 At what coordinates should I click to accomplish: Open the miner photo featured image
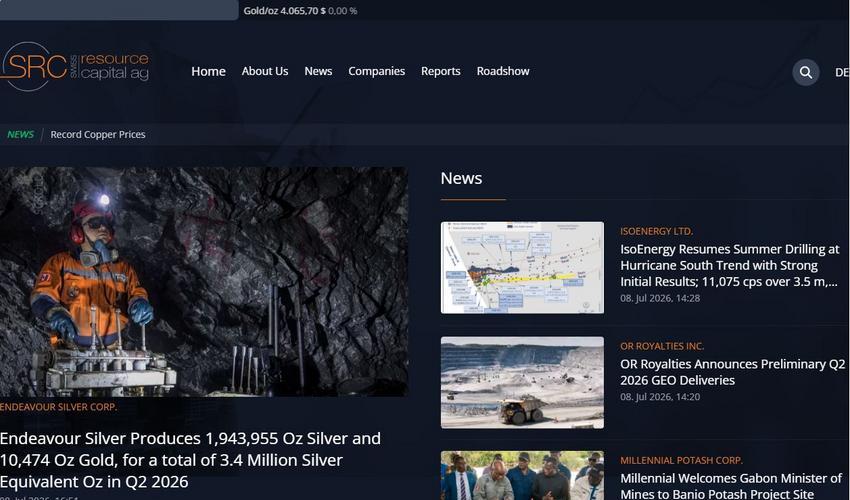tap(204, 281)
